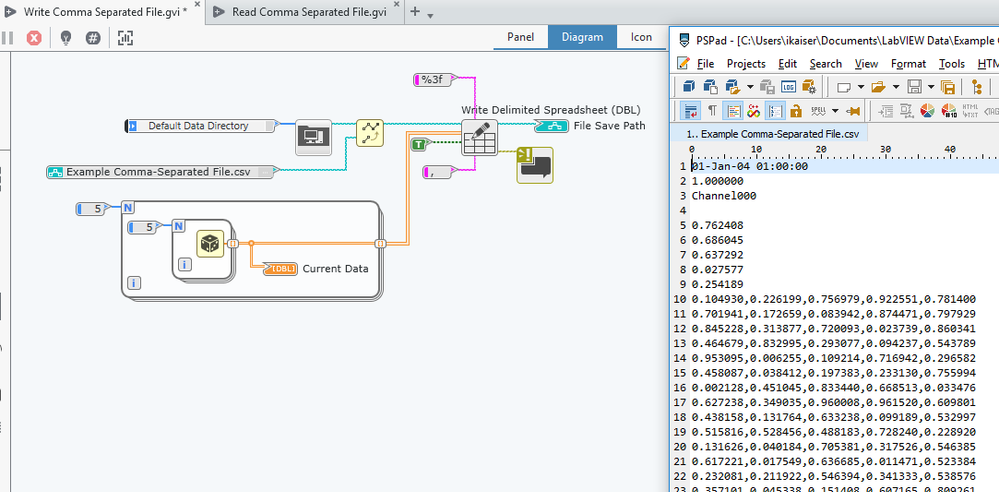Expand the SPELL check dropdown arrow

tap(835, 111)
